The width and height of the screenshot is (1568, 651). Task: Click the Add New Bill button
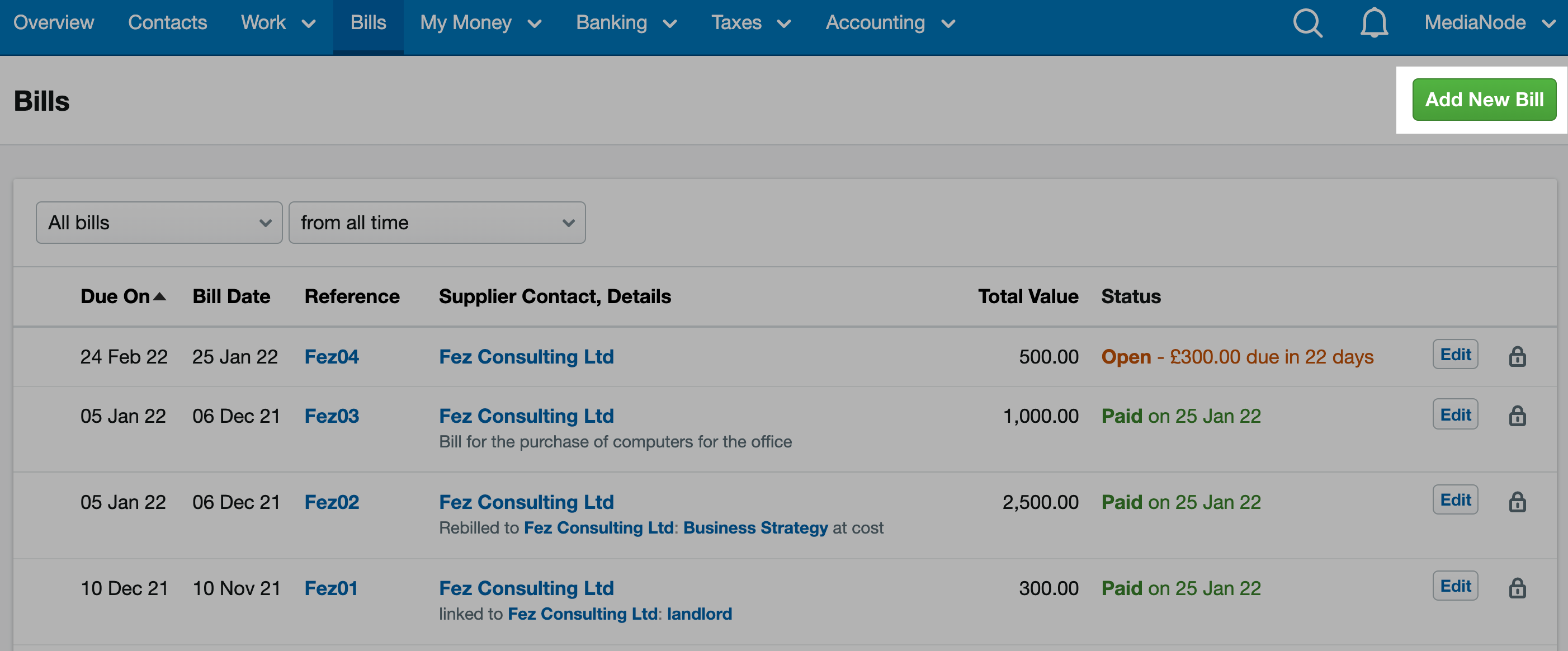pyautogui.click(x=1484, y=100)
